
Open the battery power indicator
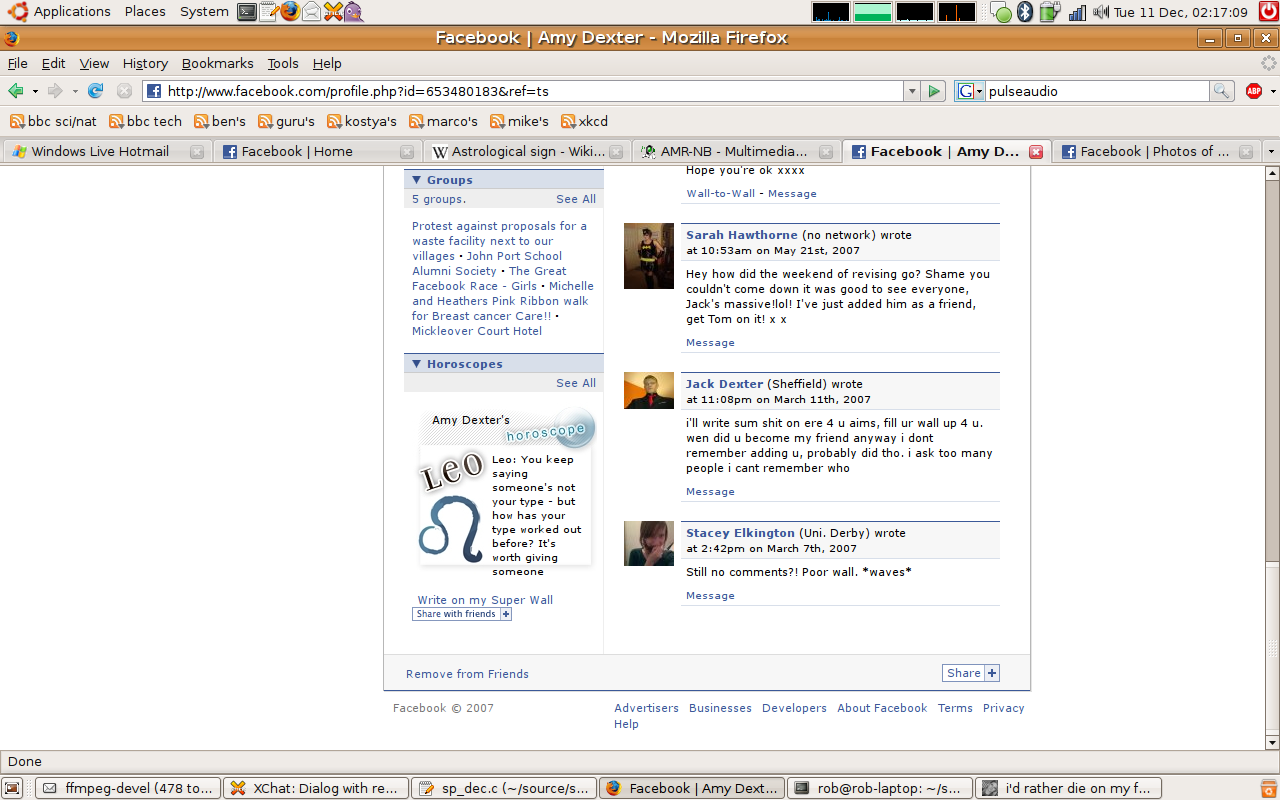pos(1048,12)
